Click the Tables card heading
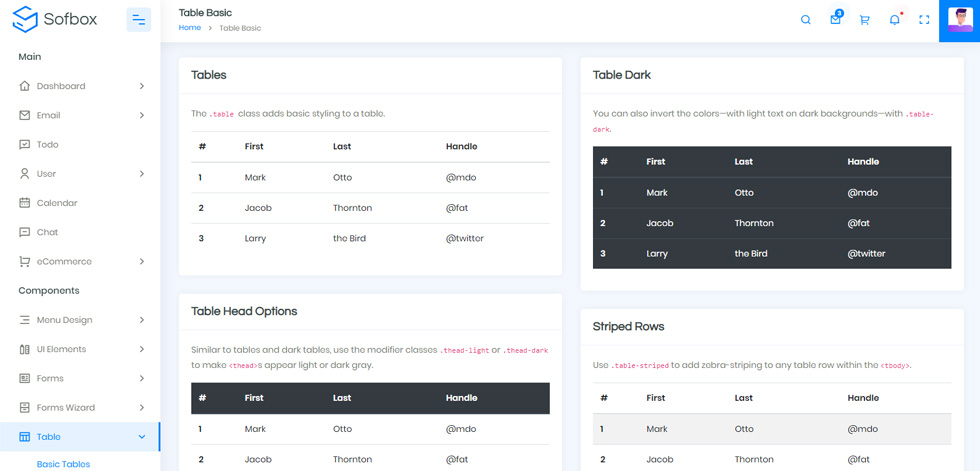Viewport: 980px width, 471px height. pos(209,75)
